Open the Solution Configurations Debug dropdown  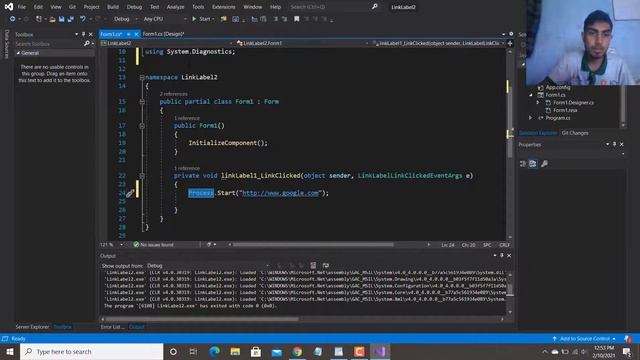125,19
